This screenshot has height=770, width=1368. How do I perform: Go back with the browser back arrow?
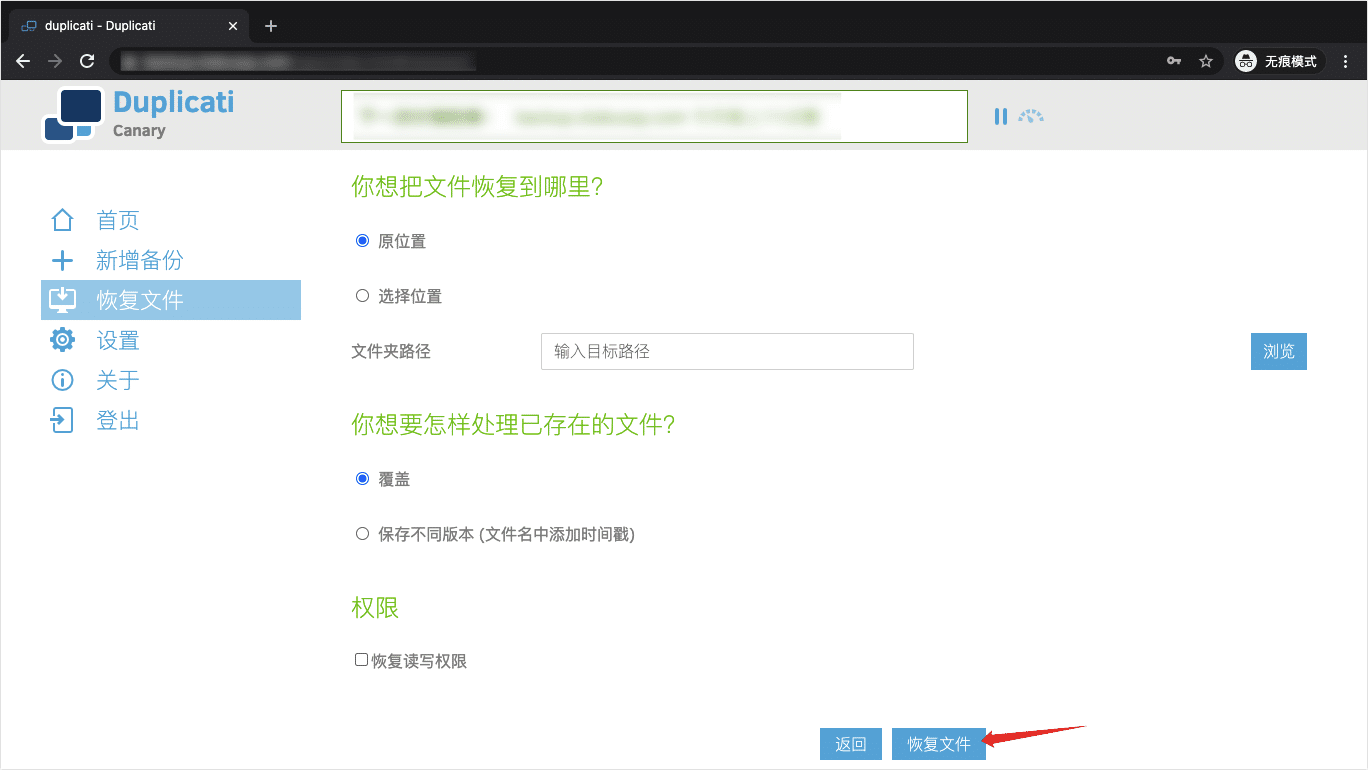pos(23,61)
